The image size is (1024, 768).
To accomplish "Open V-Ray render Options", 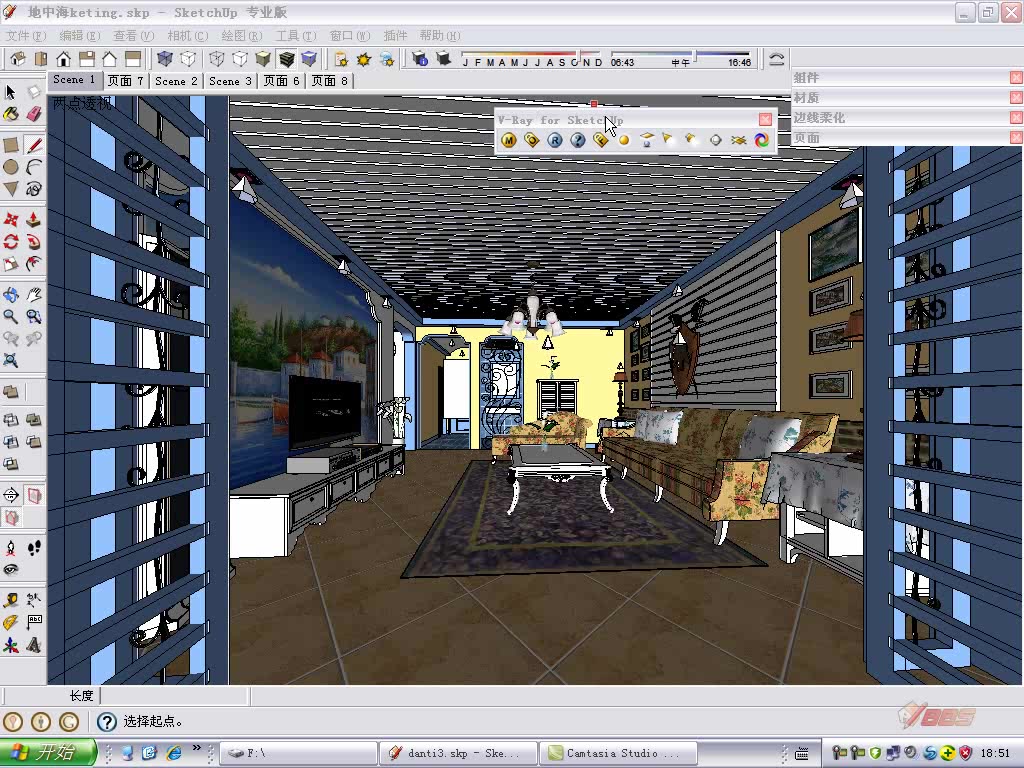I will coord(532,140).
